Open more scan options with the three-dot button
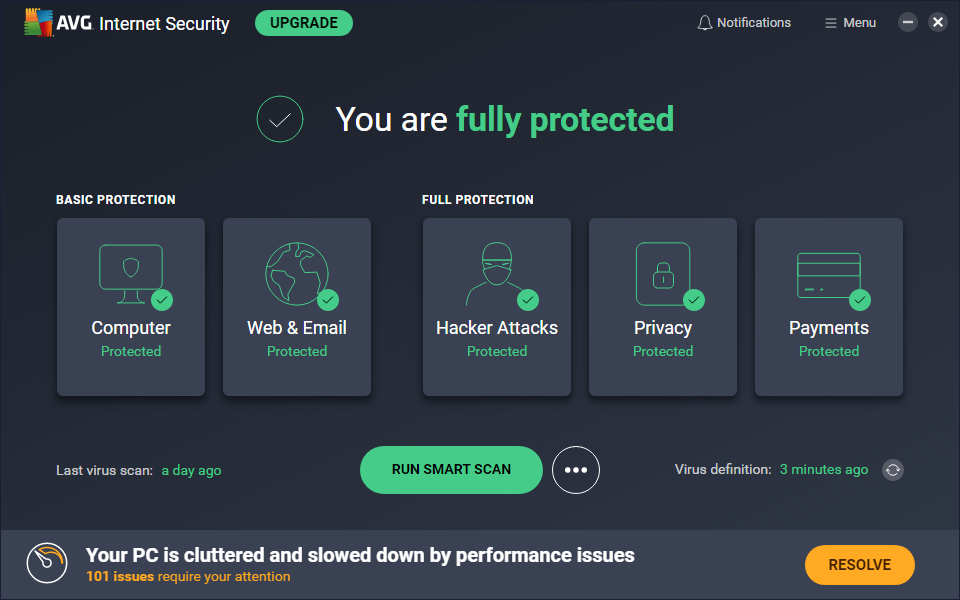This screenshot has width=960, height=600. pyautogui.click(x=576, y=470)
